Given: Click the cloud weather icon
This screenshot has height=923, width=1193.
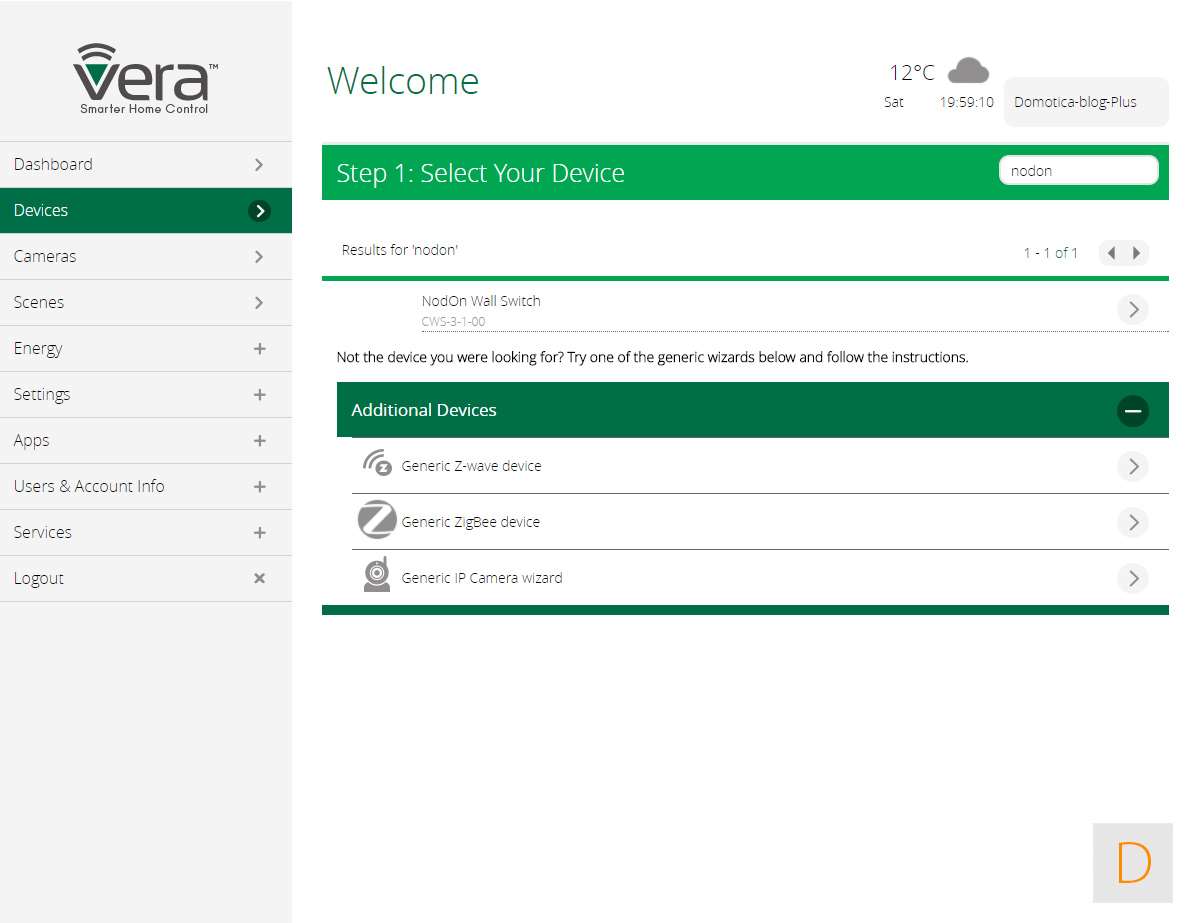Looking at the screenshot, I should click(967, 71).
